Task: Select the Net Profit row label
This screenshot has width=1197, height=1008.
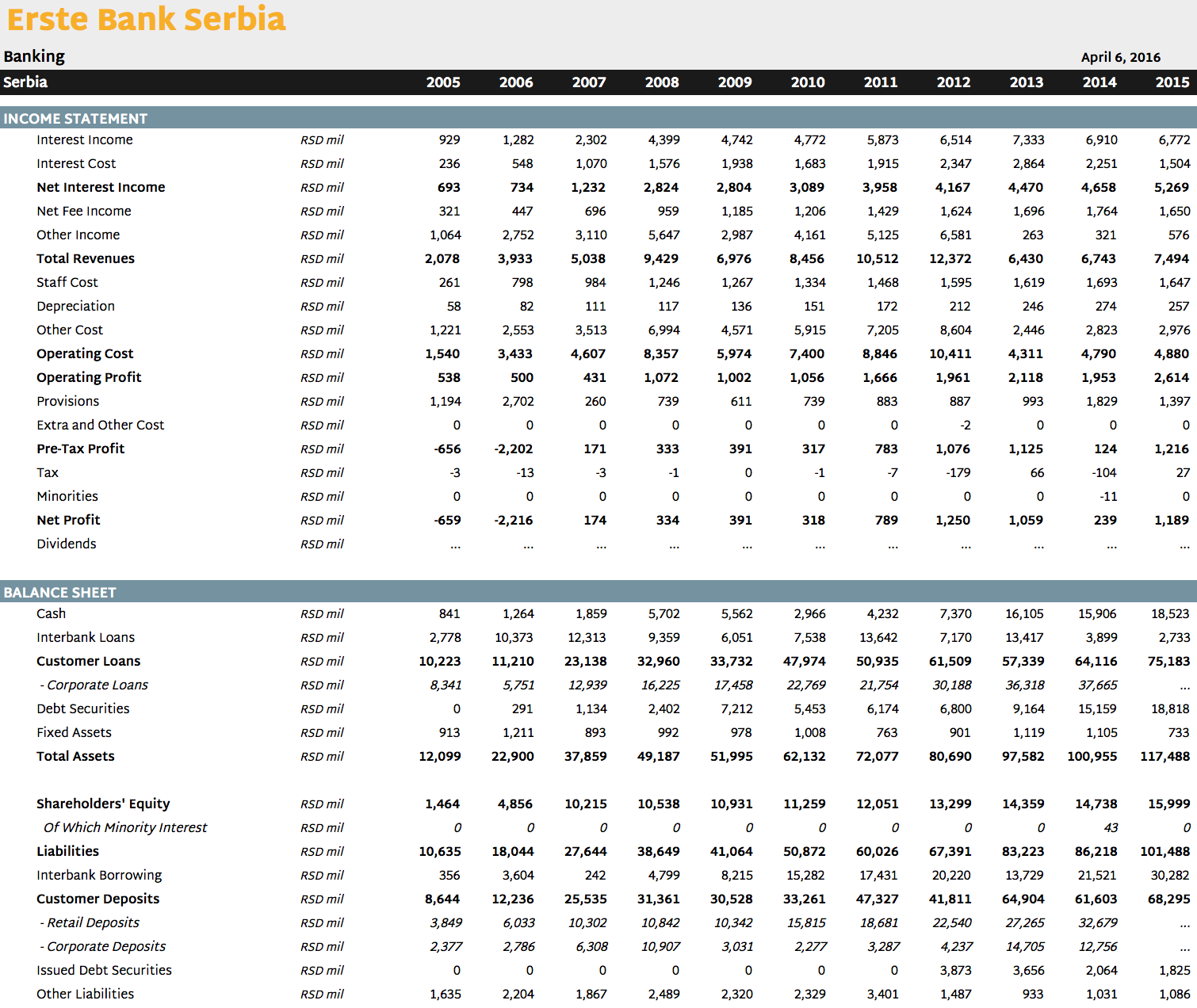Action: [x=68, y=521]
